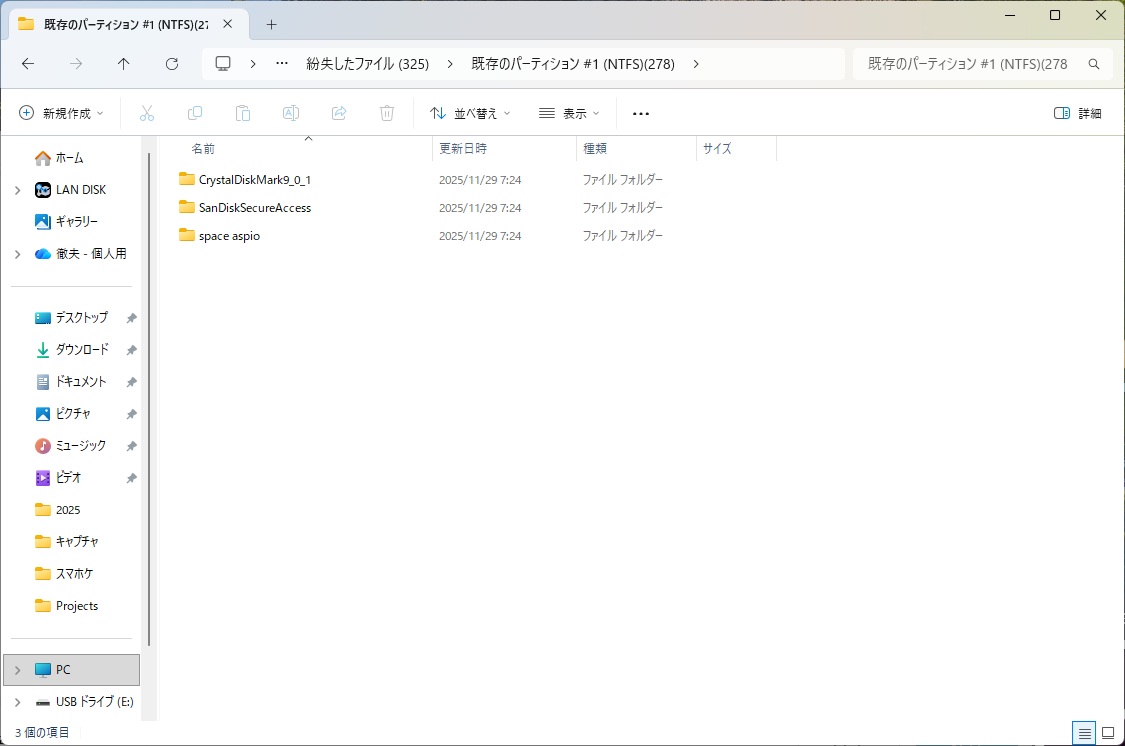Click the Paste clipboard icon
Viewport: 1125px width, 746px height.
pos(243,113)
